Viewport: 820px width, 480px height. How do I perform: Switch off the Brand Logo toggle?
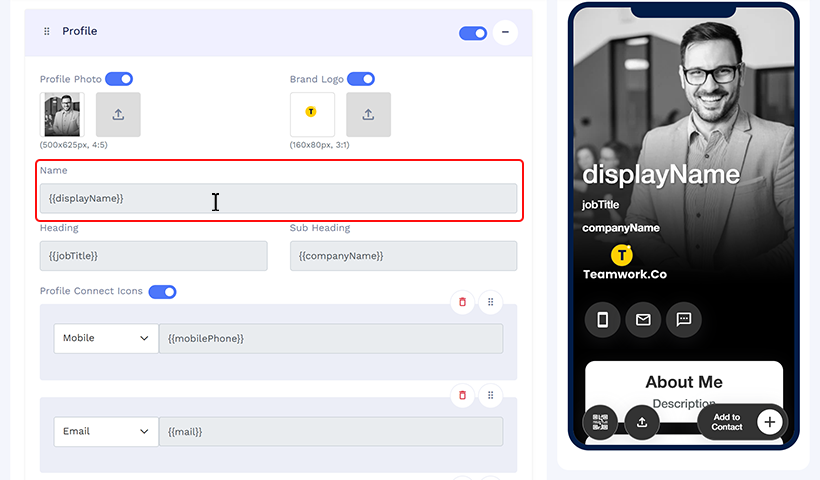click(x=361, y=79)
